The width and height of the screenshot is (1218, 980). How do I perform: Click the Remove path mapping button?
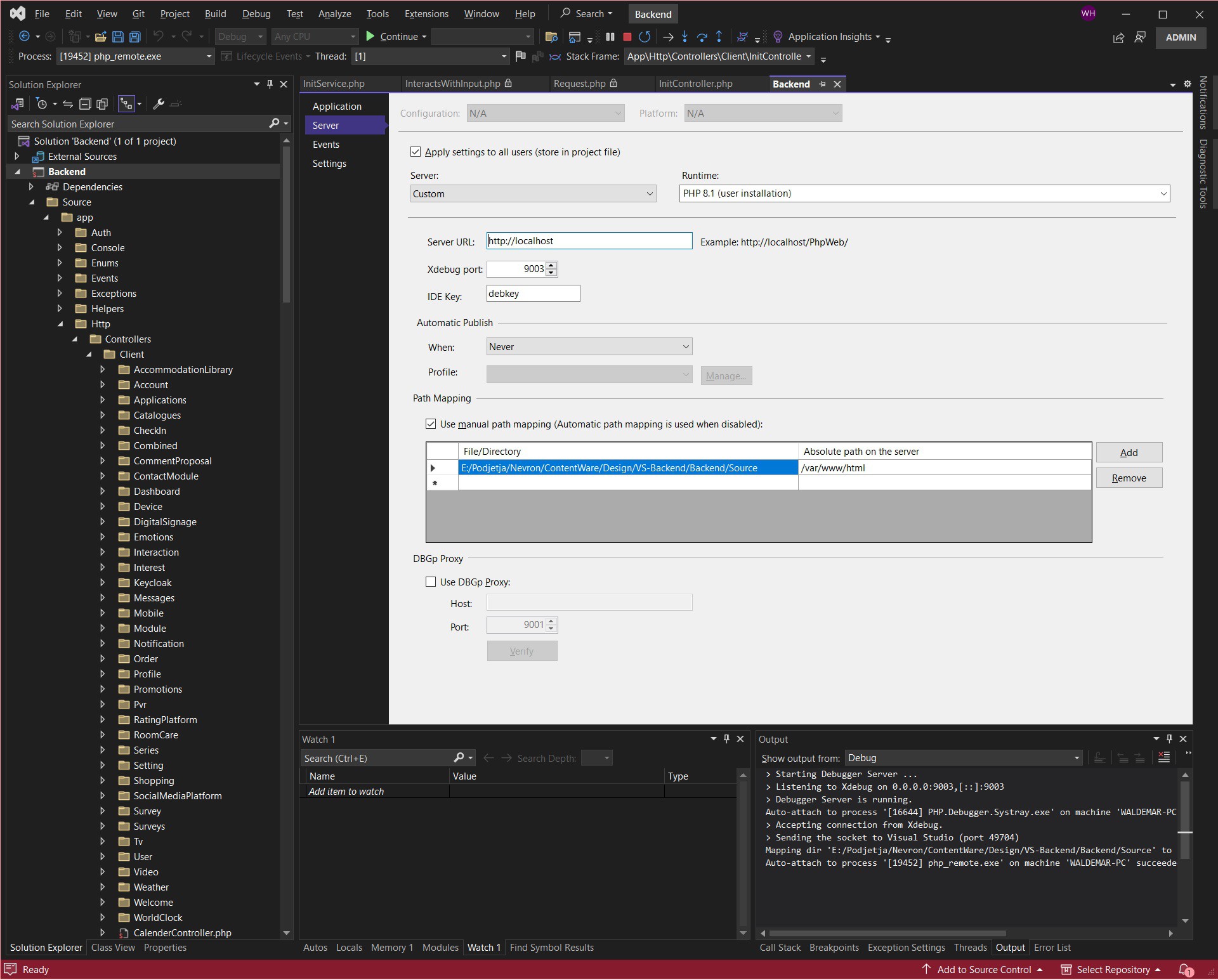(x=1129, y=478)
